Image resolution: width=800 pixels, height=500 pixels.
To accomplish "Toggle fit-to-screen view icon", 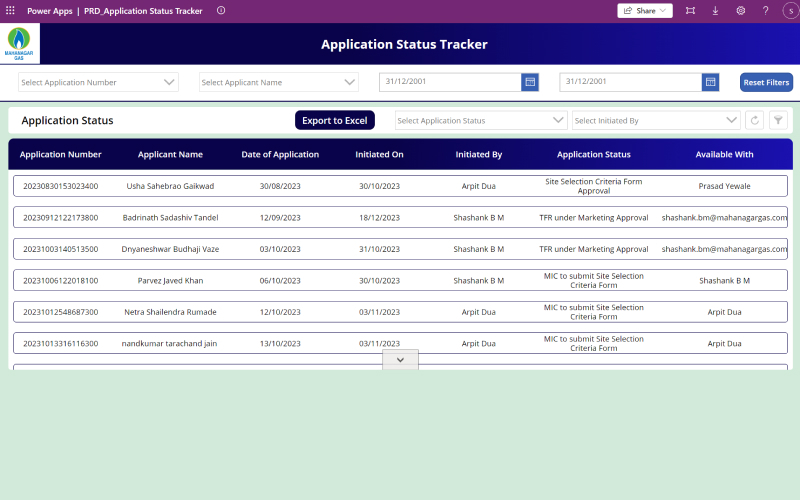I will point(690,11).
